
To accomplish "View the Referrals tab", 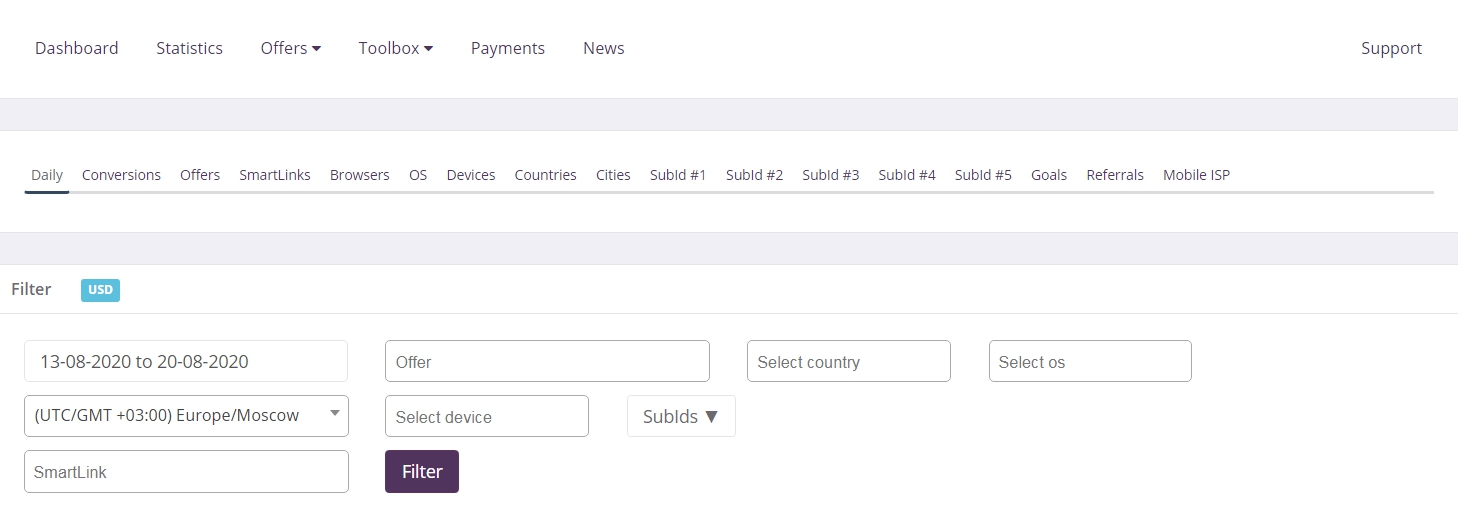I will pyautogui.click(x=1115, y=175).
